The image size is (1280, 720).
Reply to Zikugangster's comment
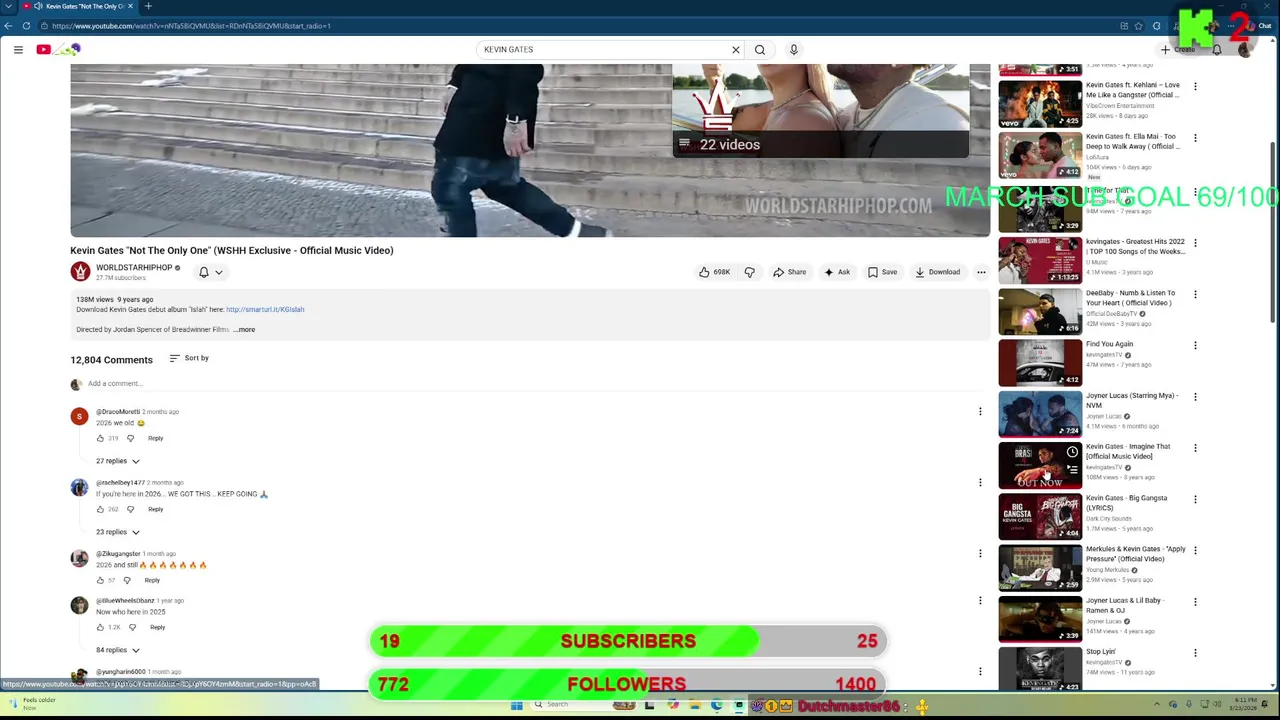click(x=152, y=580)
